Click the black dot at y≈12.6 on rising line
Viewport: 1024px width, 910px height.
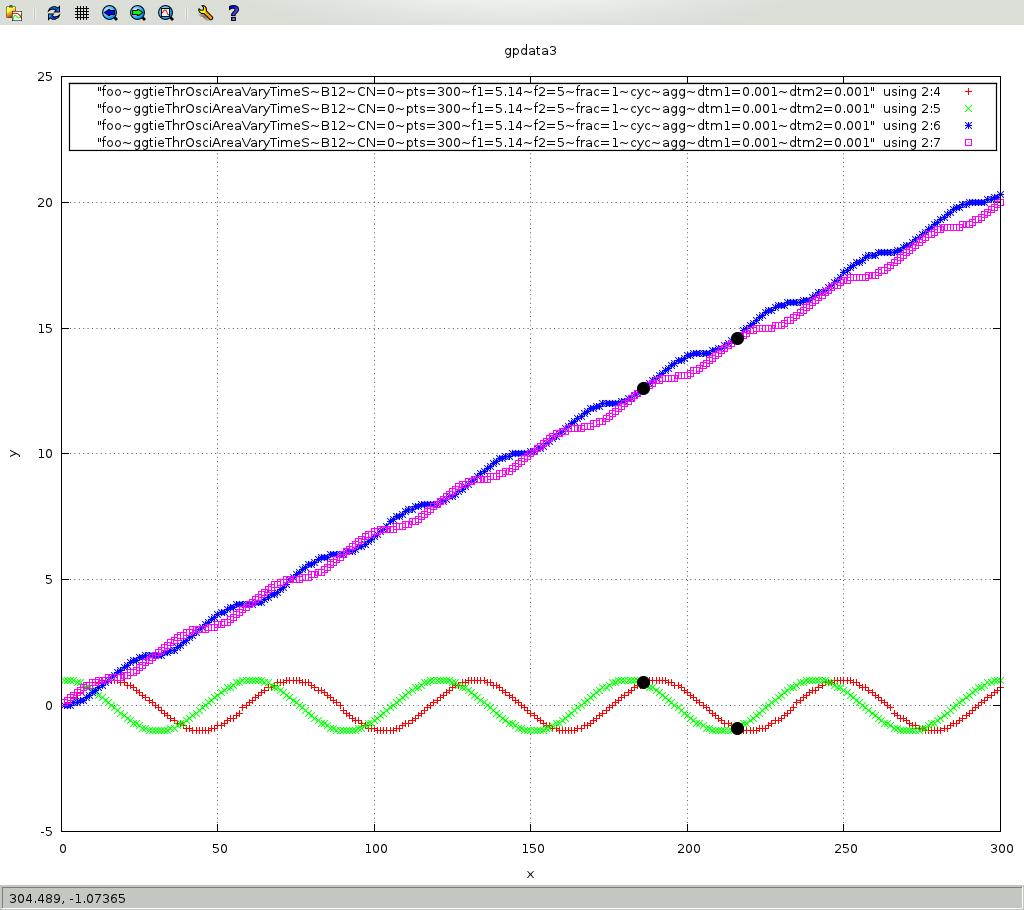pos(643,388)
